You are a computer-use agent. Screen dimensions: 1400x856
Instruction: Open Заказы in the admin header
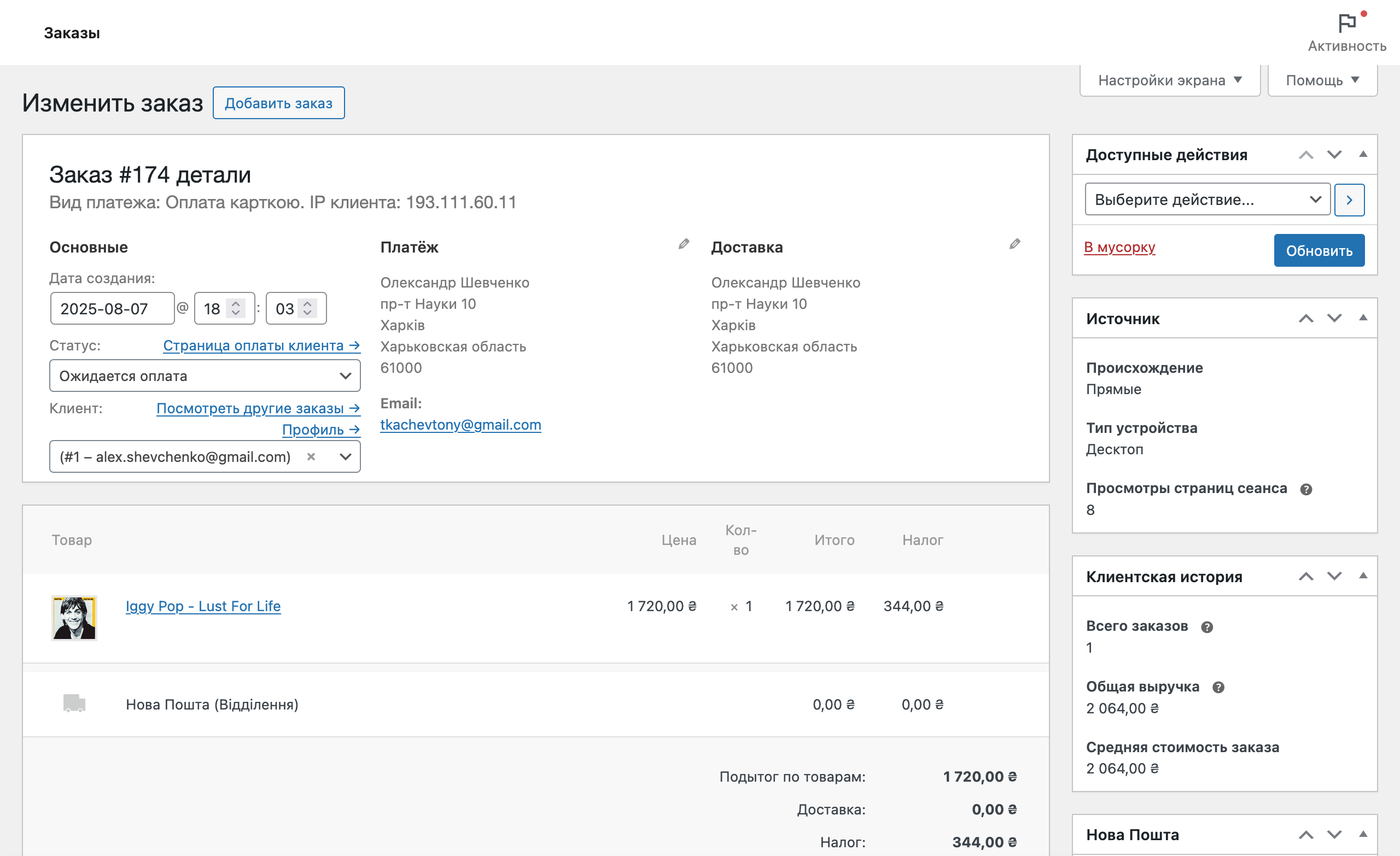coord(72,32)
